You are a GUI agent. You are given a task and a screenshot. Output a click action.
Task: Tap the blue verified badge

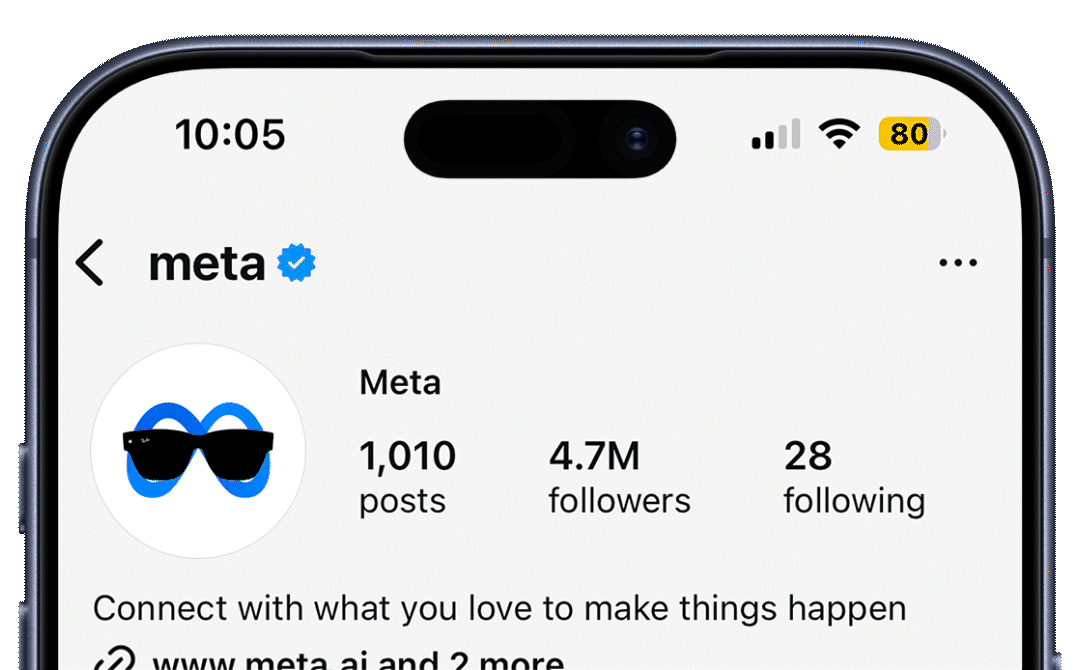click(296, 263)
